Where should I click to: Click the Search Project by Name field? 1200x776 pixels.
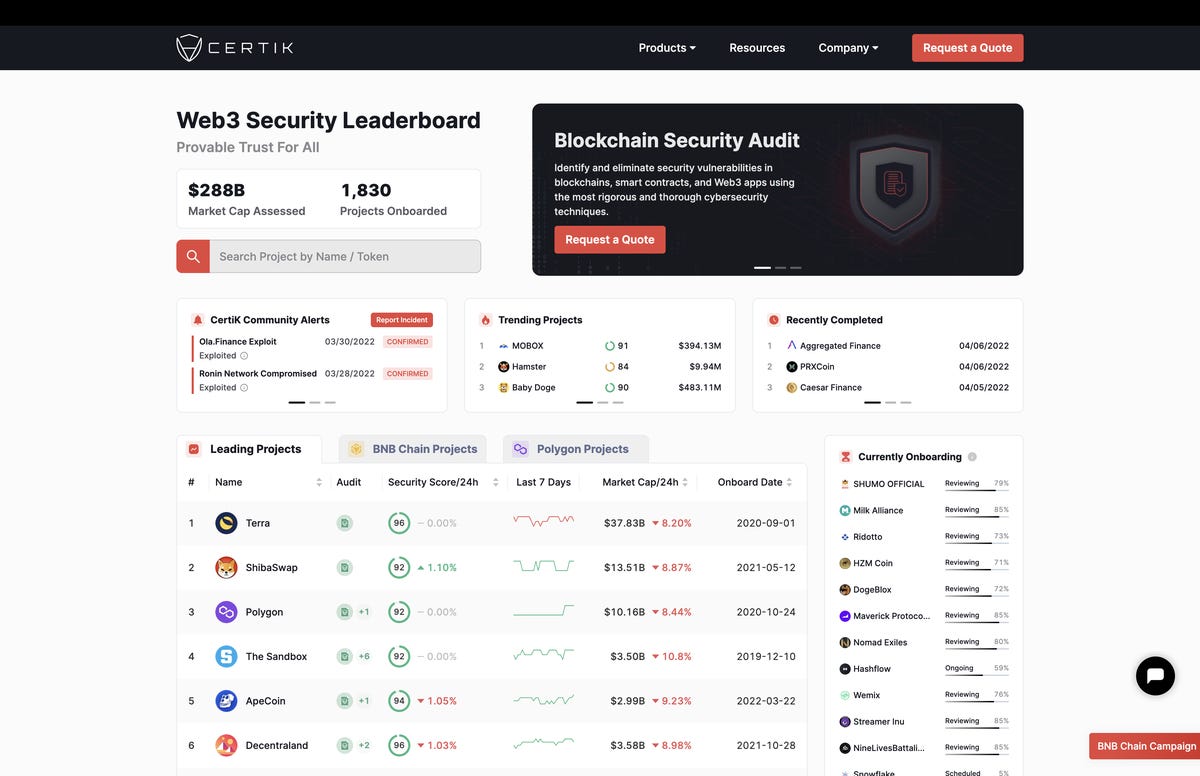pos(345,256)
